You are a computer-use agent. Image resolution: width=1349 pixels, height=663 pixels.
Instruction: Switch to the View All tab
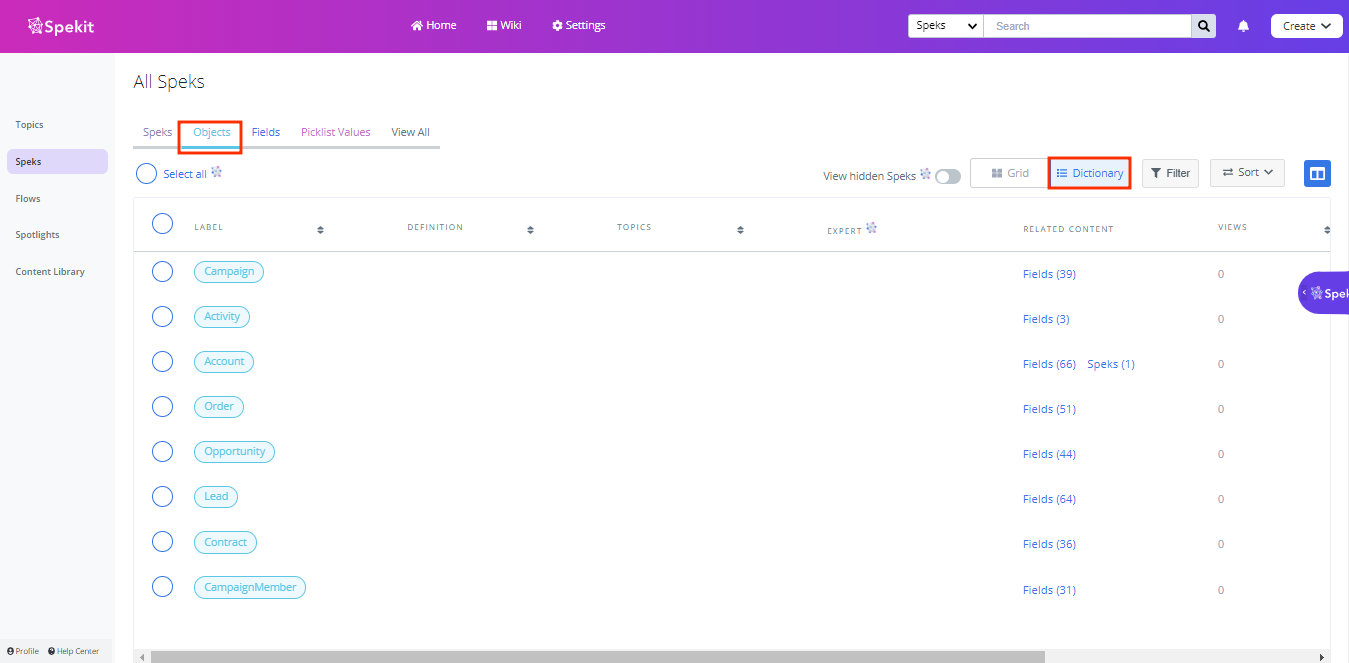pyautogui.click(x=410, y=132)
